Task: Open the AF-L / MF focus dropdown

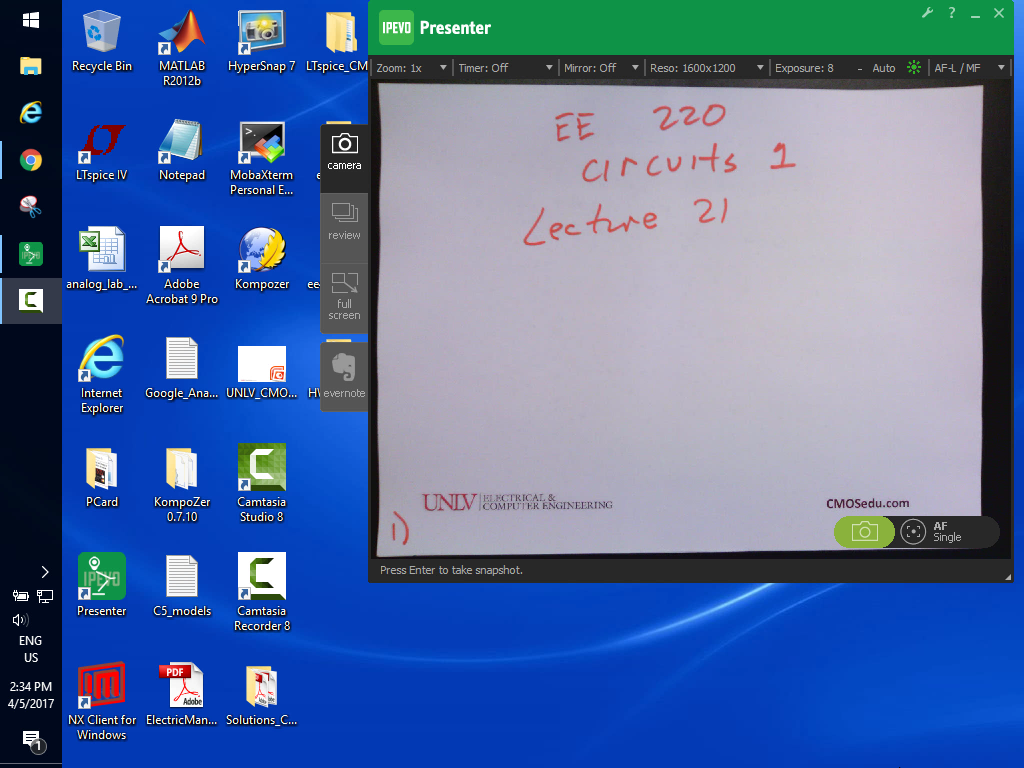Action: [x=969, y=68]
